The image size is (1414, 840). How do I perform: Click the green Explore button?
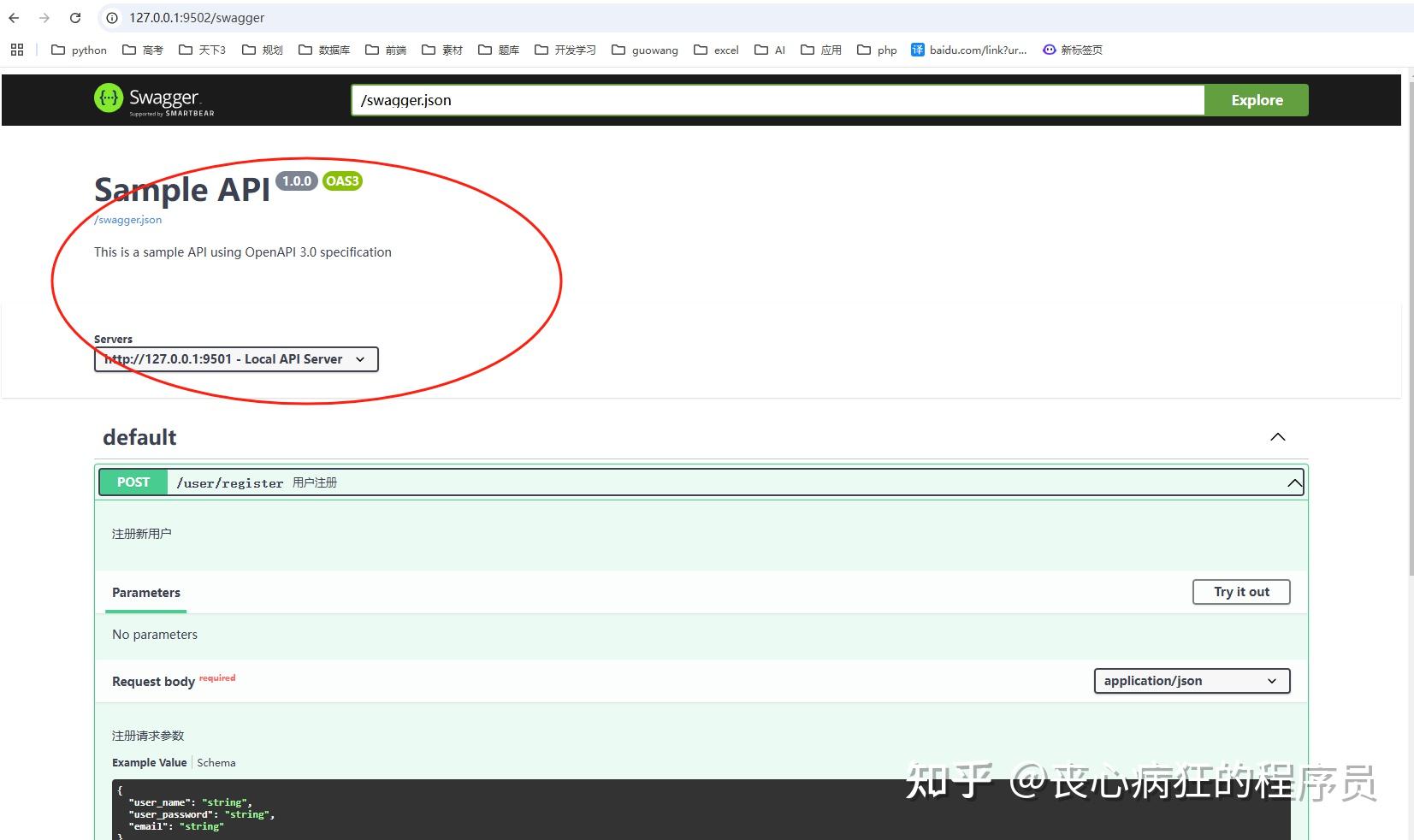[x=1257, y=100]
